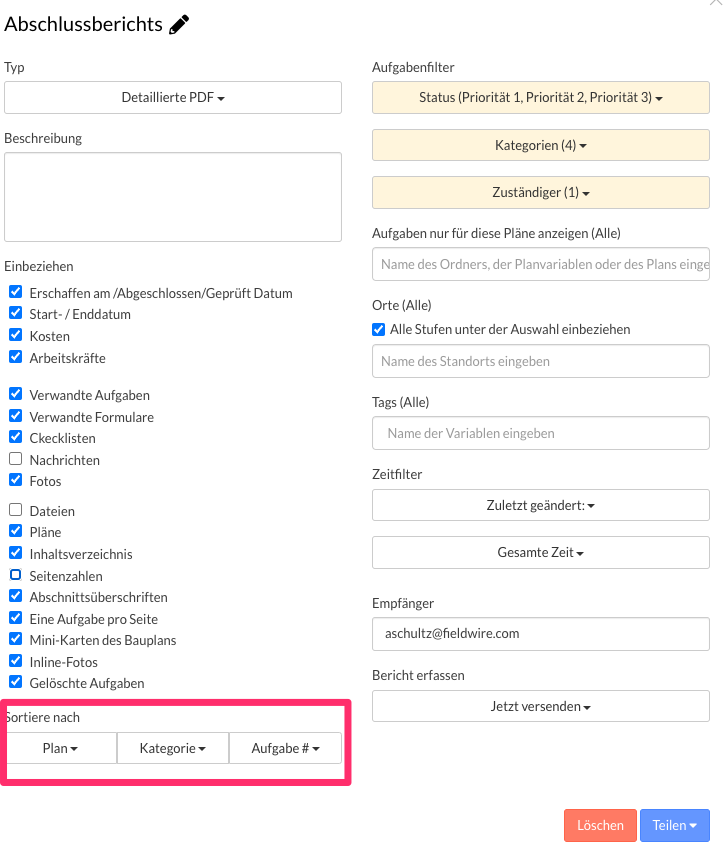728x863 pixels.
Task: Click the pencil edit icon beside Abschlussberichts
Action: pyautogui.click(x=180, y=25)
